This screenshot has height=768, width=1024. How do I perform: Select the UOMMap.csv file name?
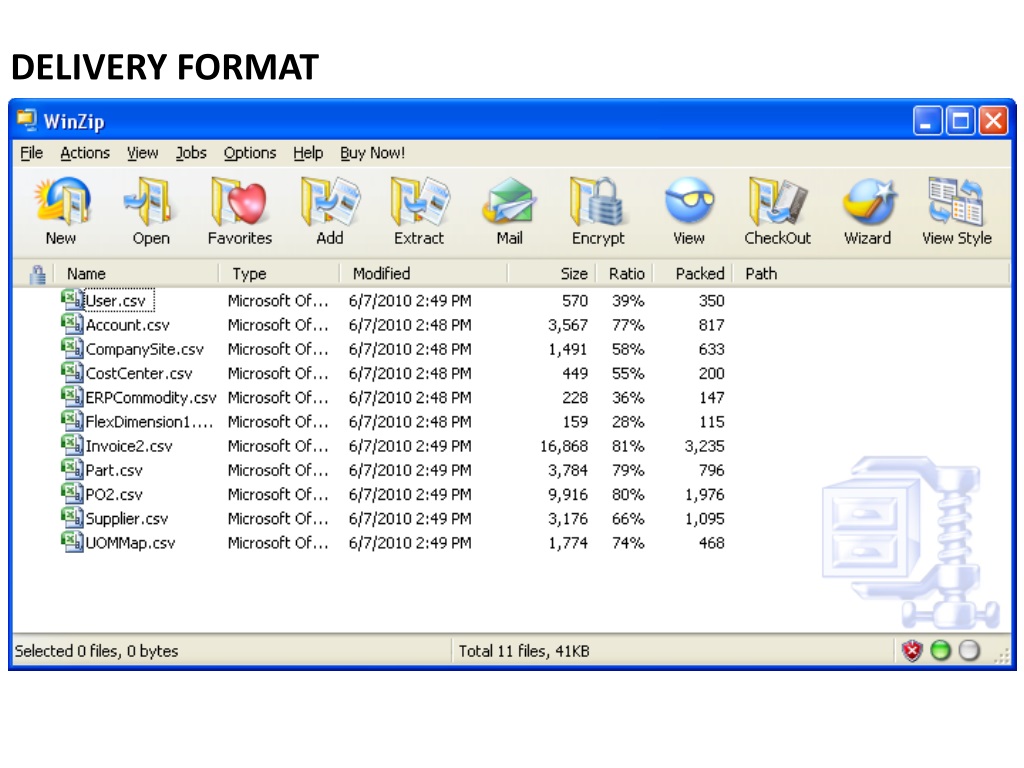click(131, 543)
